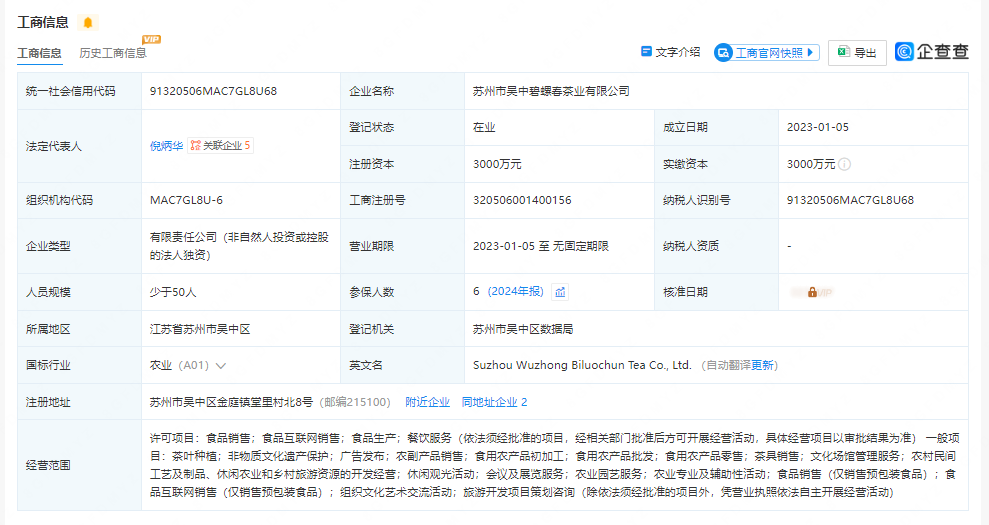Screen dimensions: 989x525
Task: Click the company name 苏州市吴中碧螺春茶业有限公司
Action: (551, 91)
